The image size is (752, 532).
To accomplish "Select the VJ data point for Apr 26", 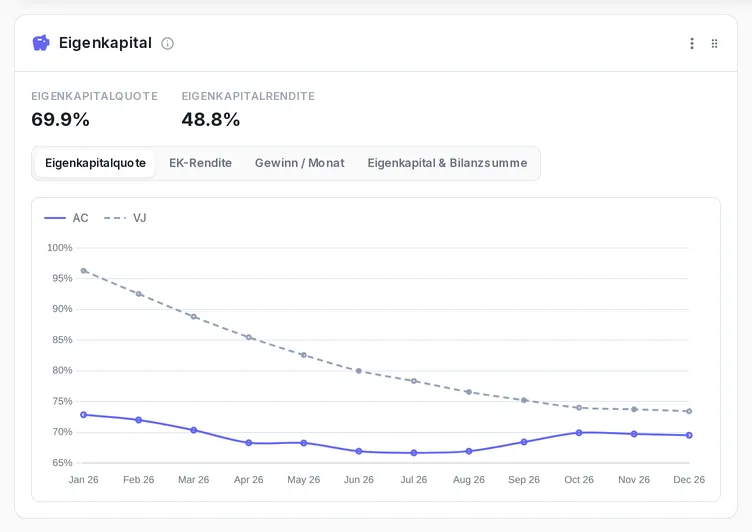I will pyautogui.click(x=249, y=337).
